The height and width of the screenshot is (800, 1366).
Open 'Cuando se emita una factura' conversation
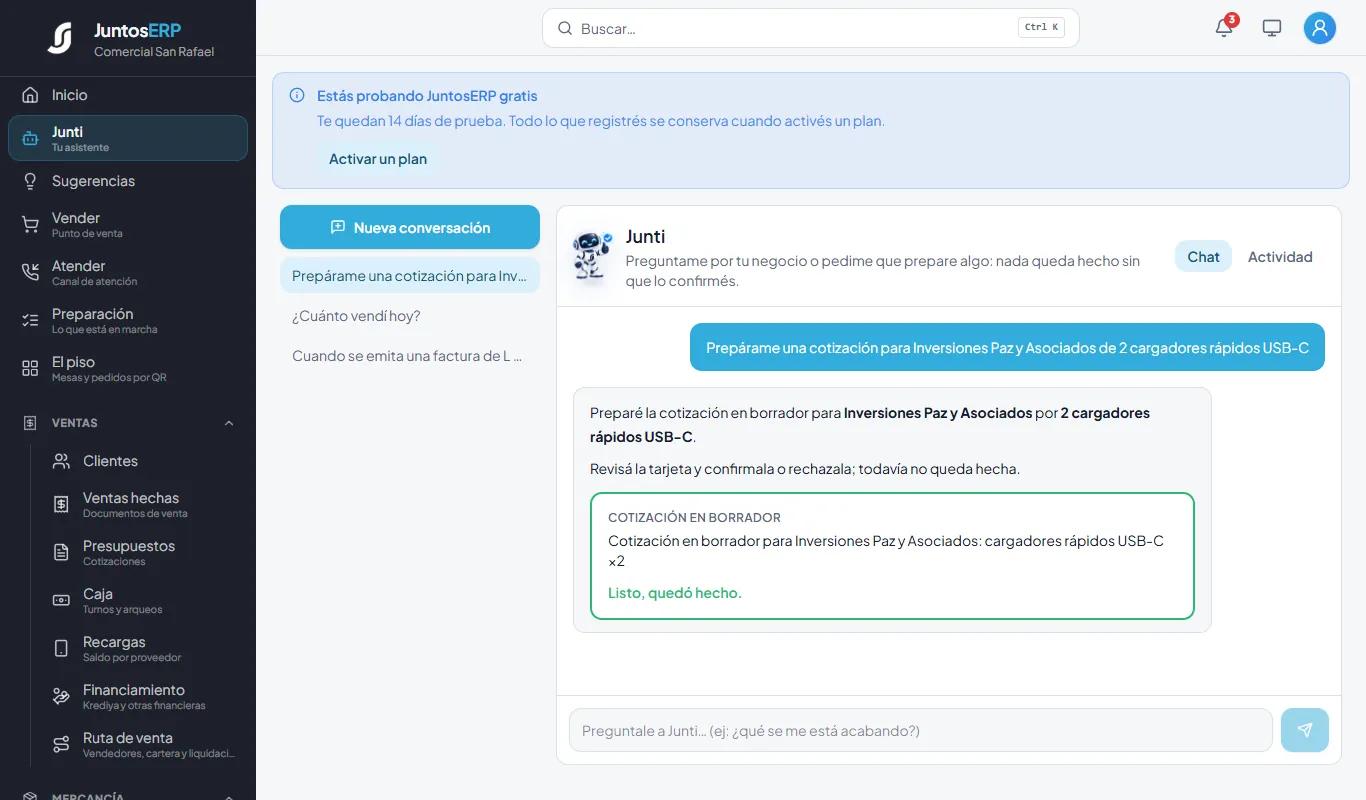[x=410, y=356]
